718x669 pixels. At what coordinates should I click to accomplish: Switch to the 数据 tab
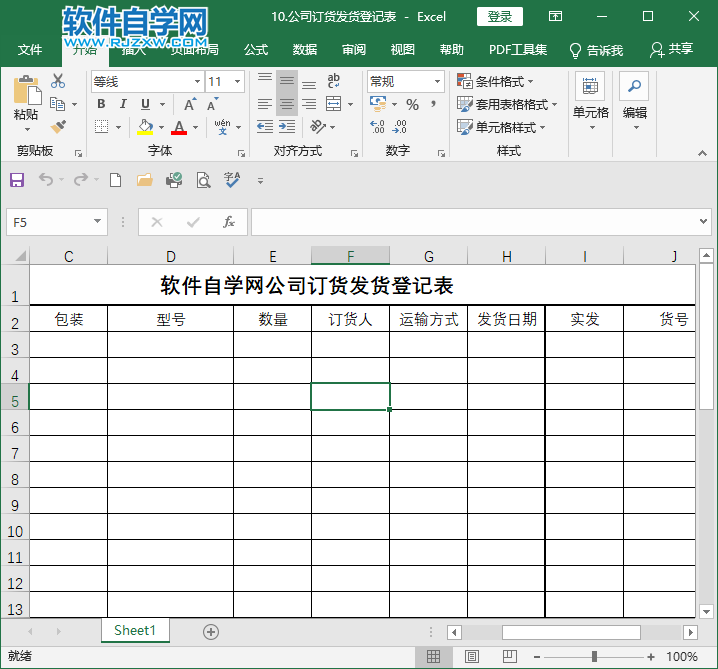point(305,49)
